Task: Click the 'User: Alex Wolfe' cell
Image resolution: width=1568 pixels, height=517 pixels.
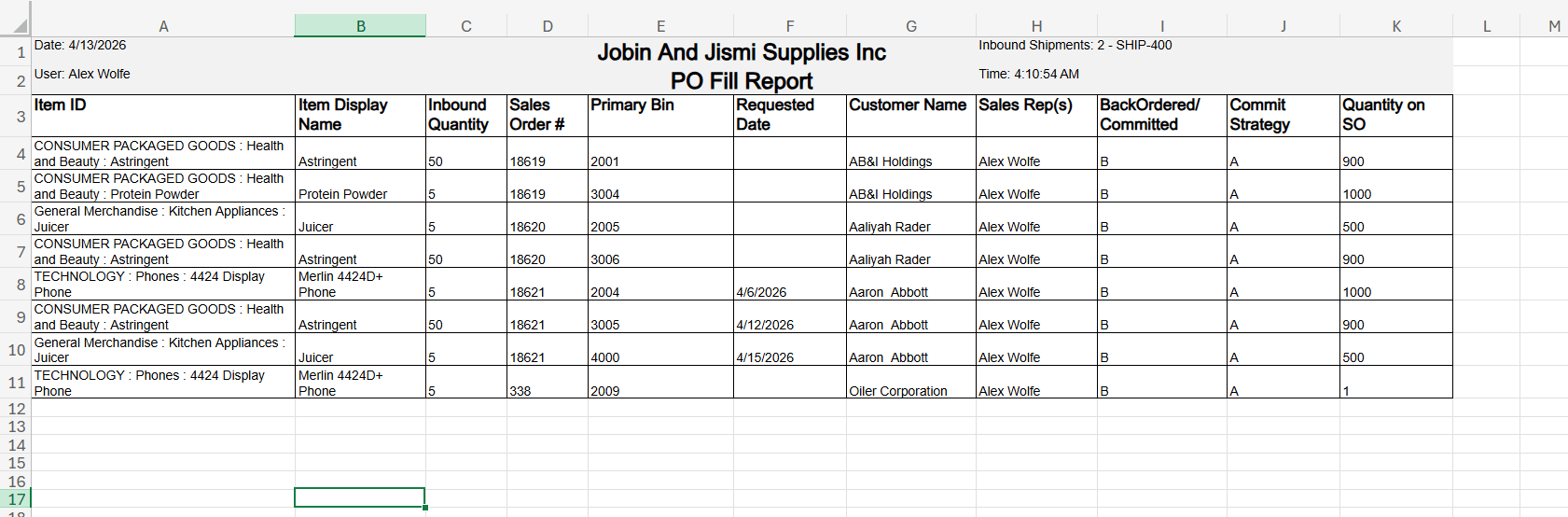Action: click(x=82, y=74)
